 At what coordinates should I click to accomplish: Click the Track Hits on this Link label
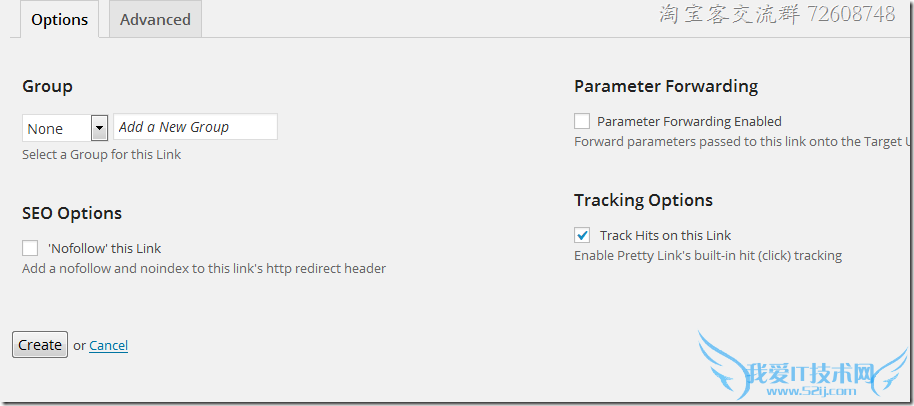(665, 235)
